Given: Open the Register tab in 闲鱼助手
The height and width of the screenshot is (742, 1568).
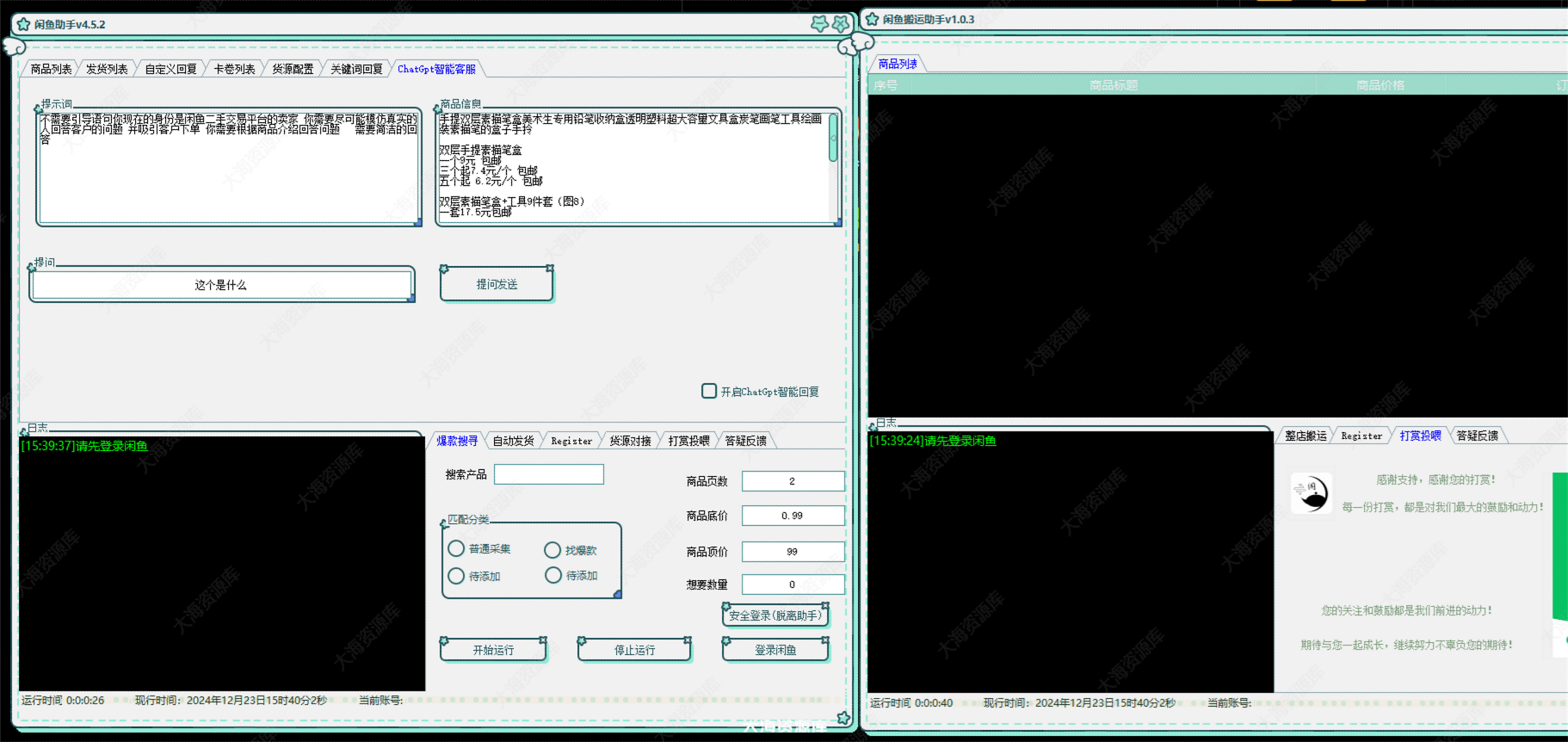Looking at the screenshot, I should 571,441.
